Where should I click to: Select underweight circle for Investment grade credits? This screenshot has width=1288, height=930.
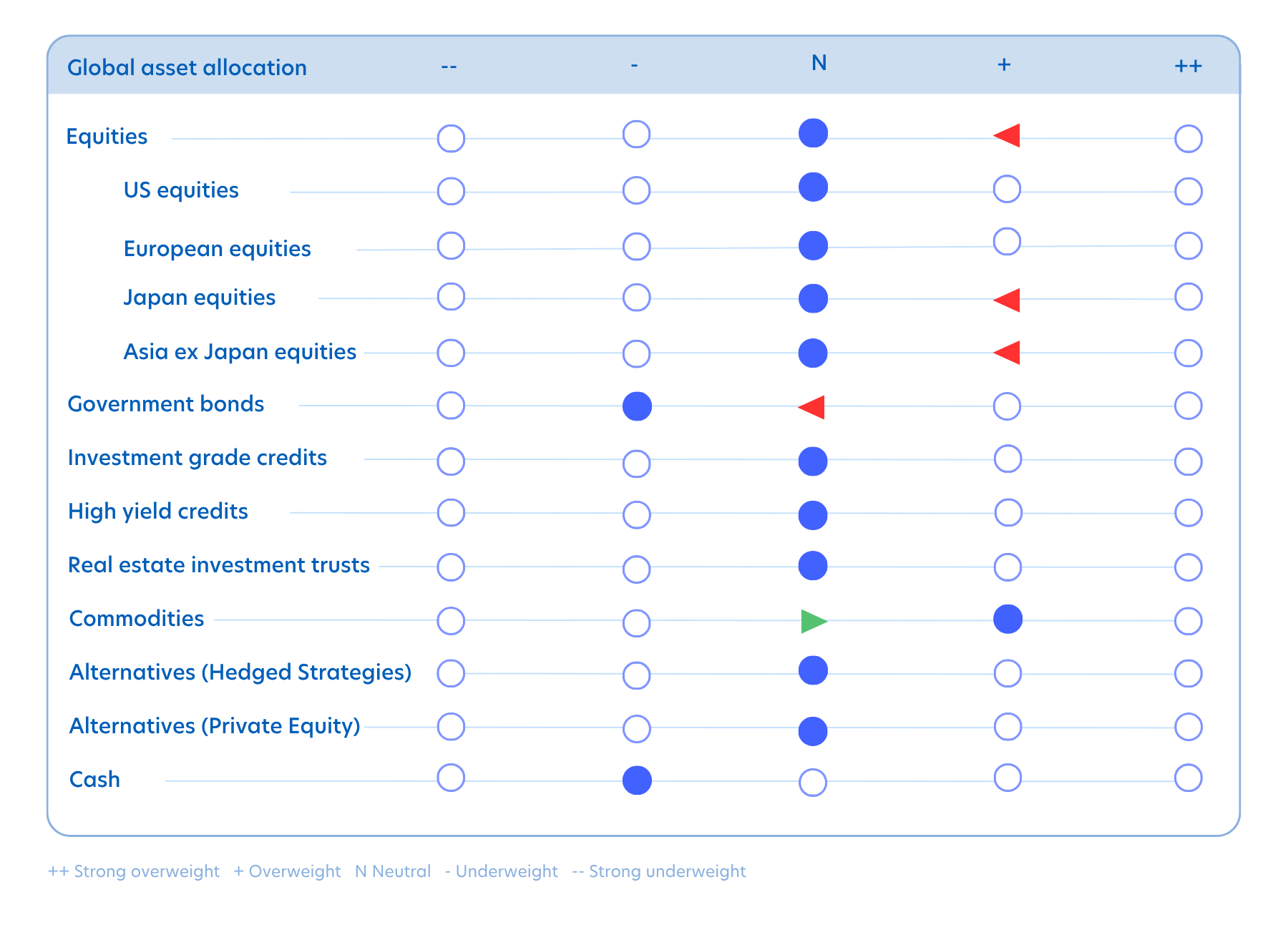pyautogui.click(x=636, y=464)
